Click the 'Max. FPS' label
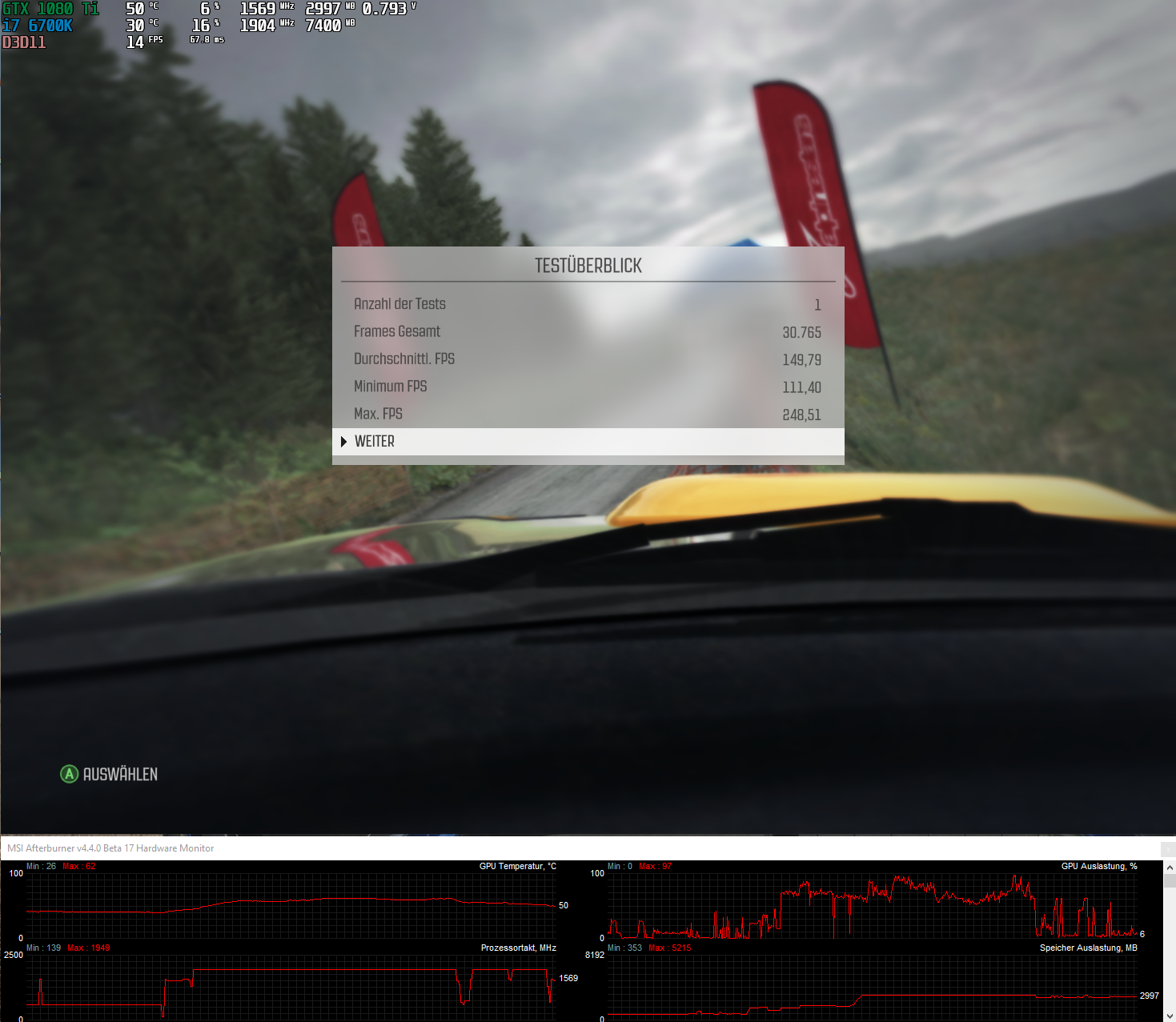The image size is (1176, 1022). (x=378, y=414)
